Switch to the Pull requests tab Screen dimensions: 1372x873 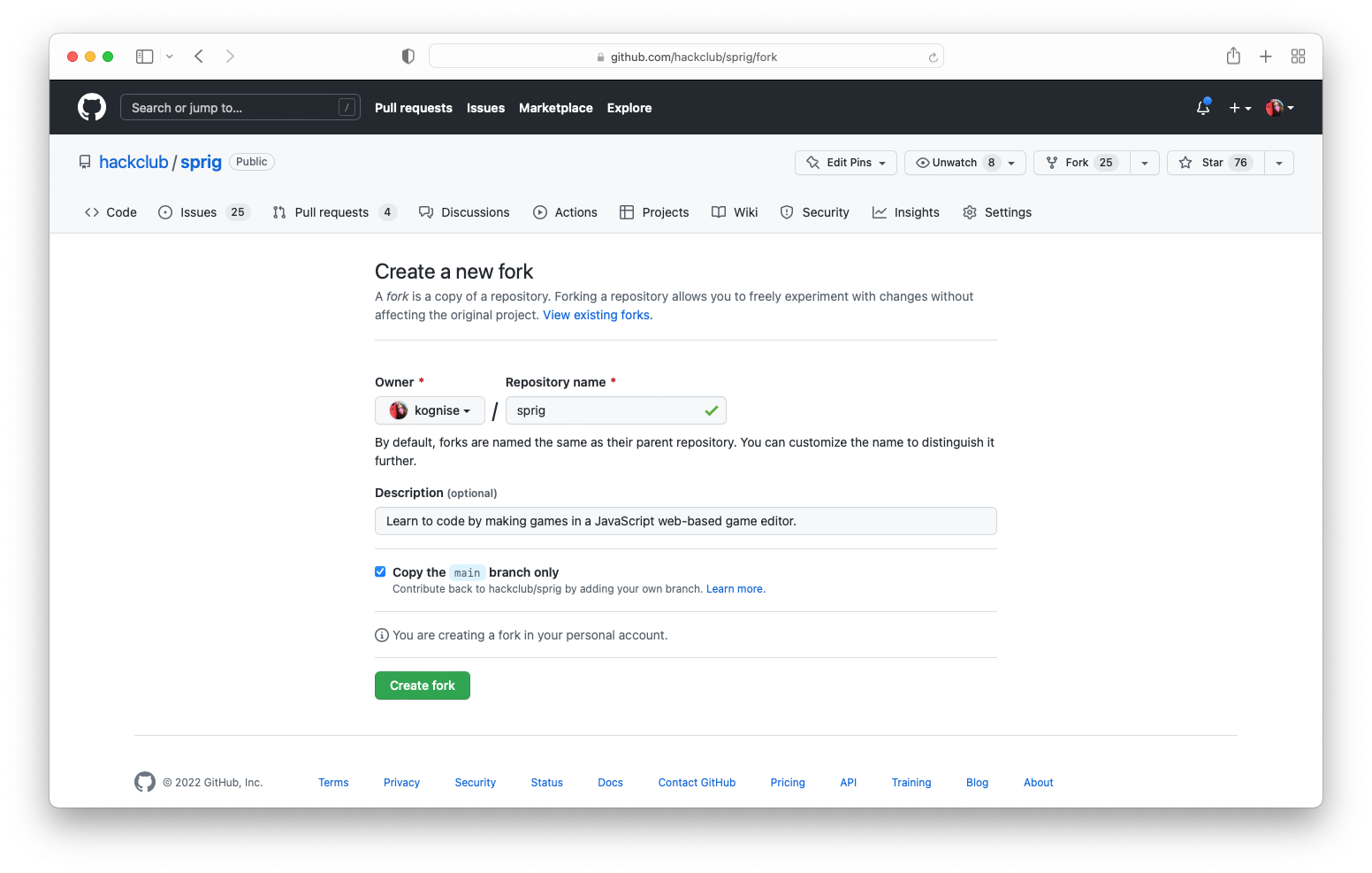332,212
